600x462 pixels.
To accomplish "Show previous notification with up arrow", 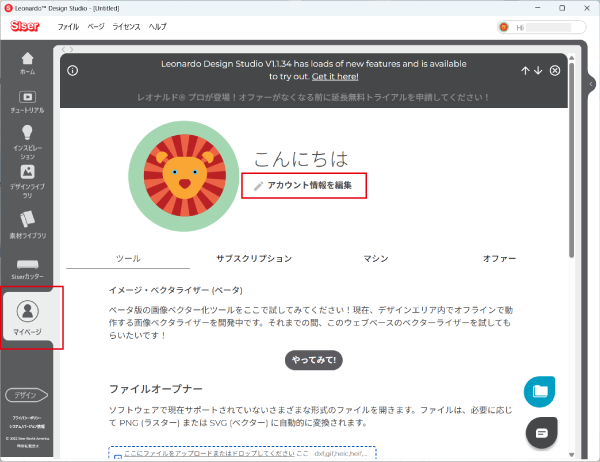I will tap(525, 70).
